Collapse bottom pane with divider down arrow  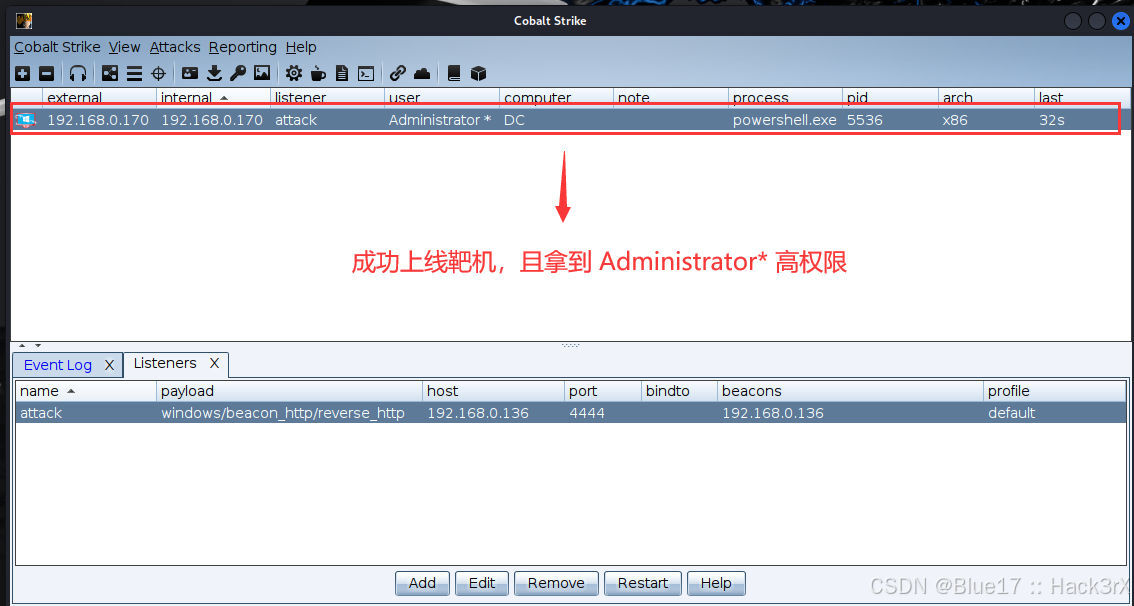38,346
